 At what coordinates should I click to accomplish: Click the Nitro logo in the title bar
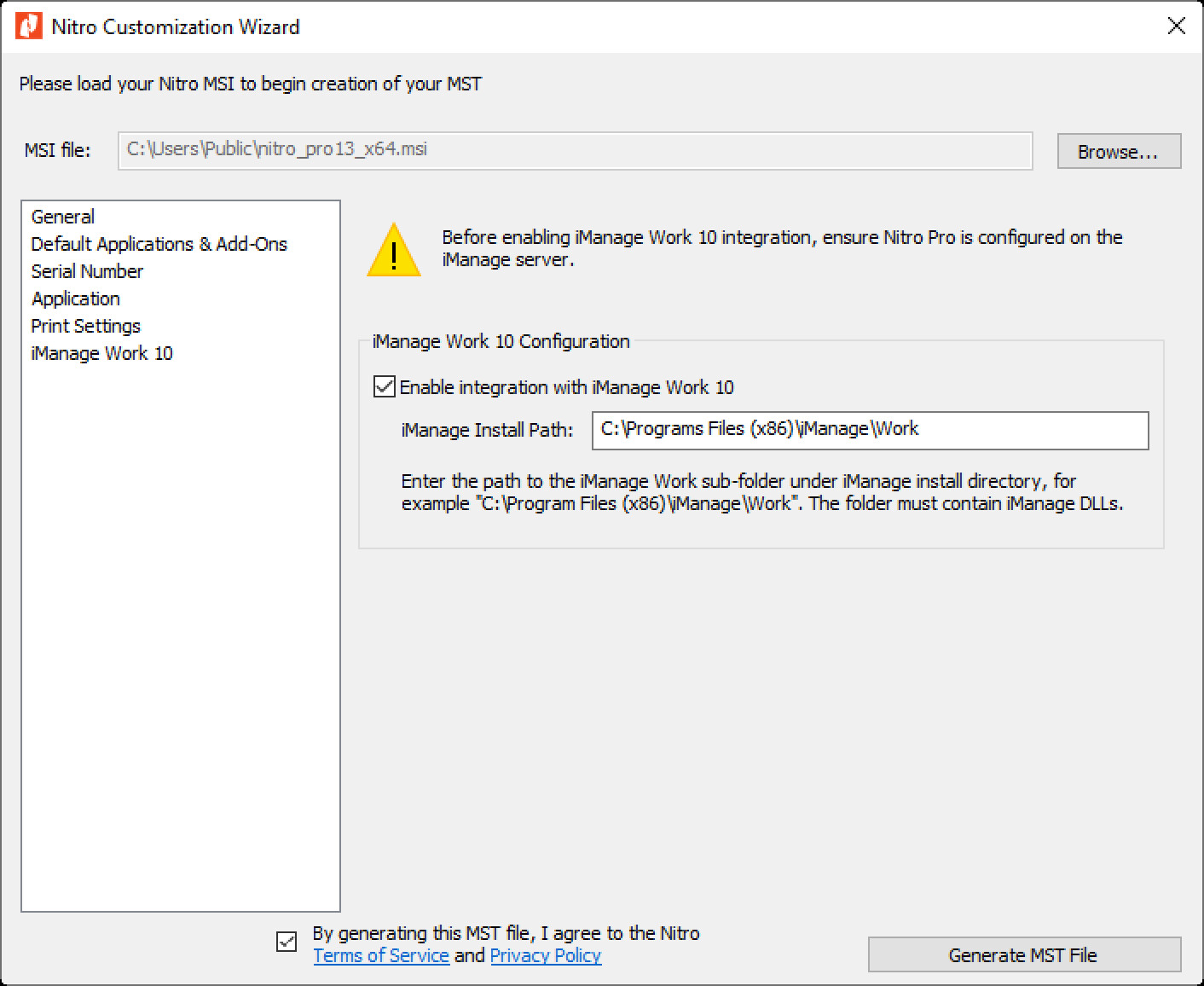(27, 26)
